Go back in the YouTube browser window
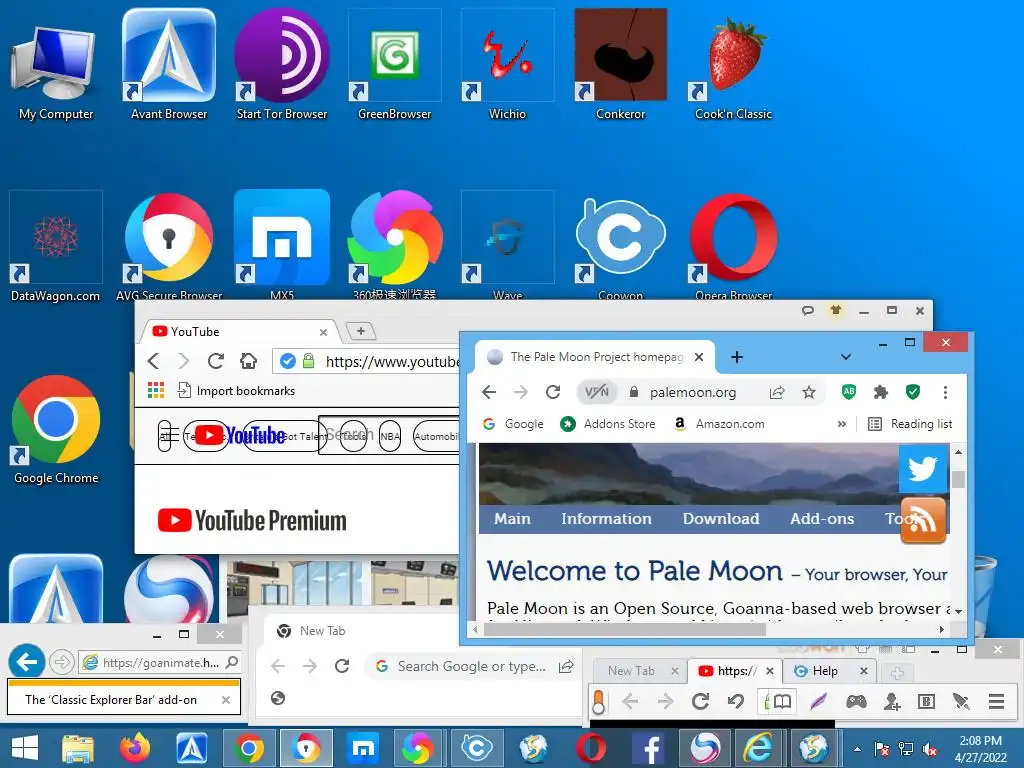The height and width of the screenshot is (768, 1024). [153, 360]
